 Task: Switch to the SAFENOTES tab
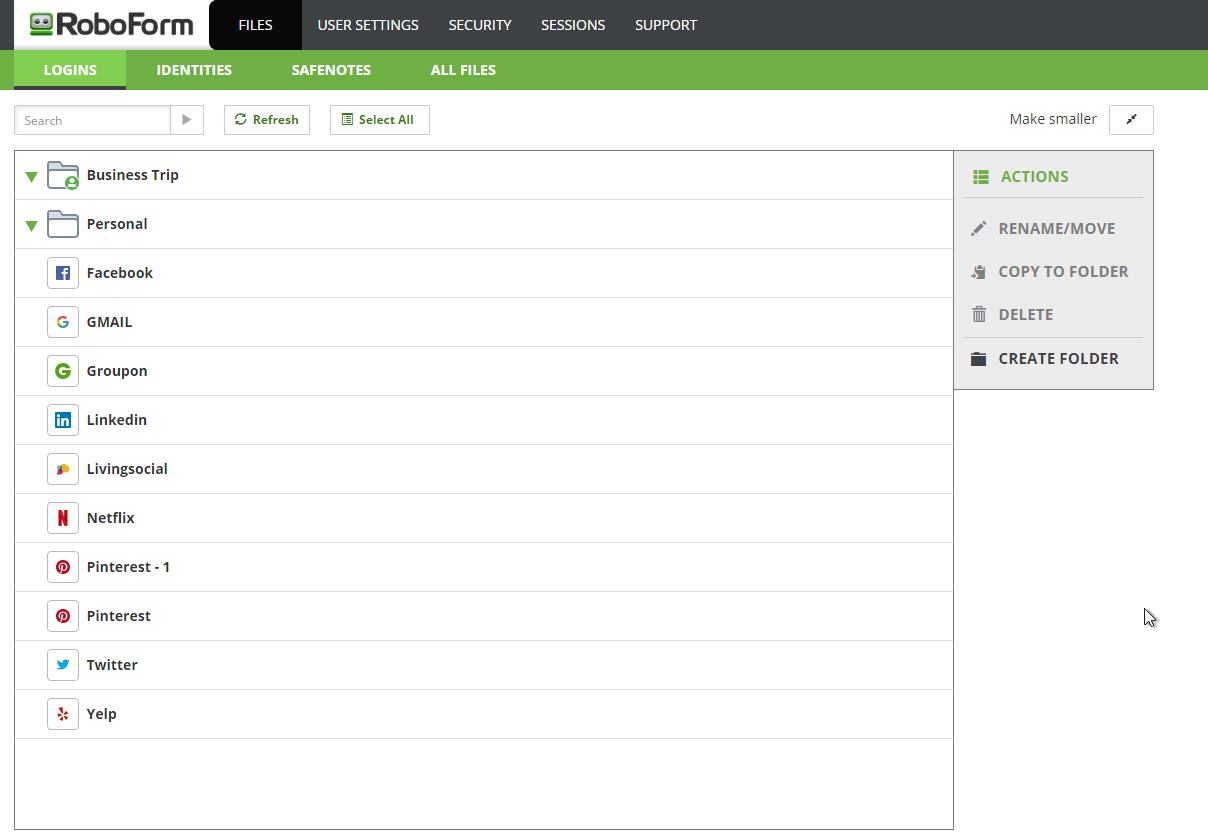point(331,70)
